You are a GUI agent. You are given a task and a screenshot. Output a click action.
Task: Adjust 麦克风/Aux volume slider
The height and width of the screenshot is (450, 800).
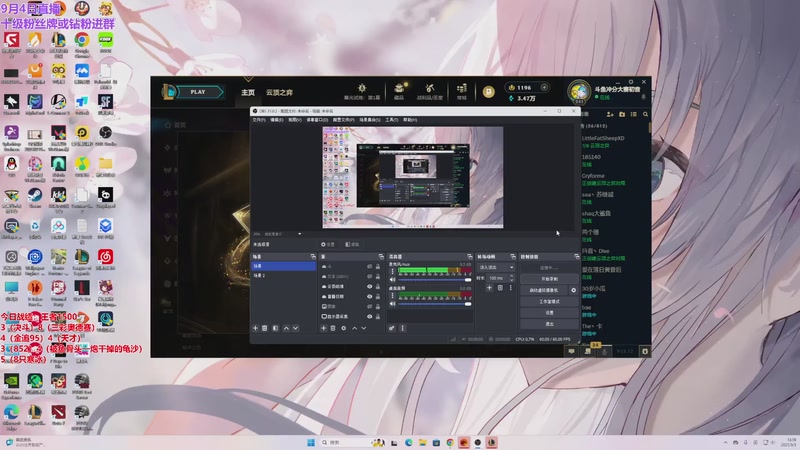pyautogui.click(x=434, y=280)
